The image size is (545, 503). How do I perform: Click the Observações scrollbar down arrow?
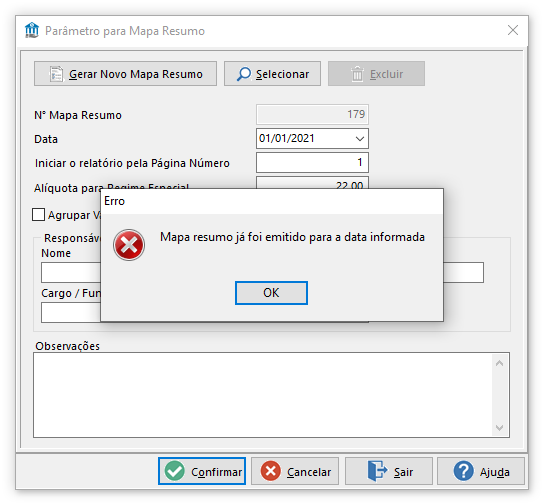(x=499, y=427)
